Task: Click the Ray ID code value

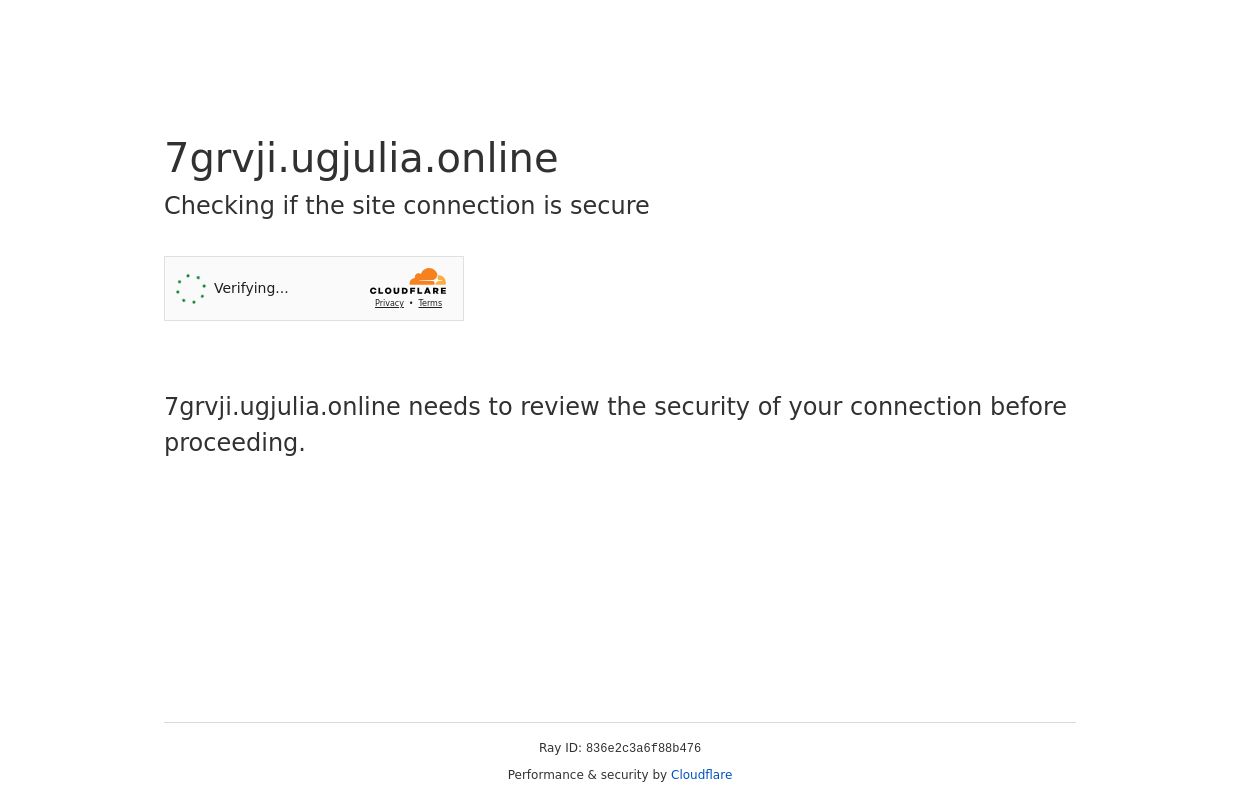Action: click(643, 749)
